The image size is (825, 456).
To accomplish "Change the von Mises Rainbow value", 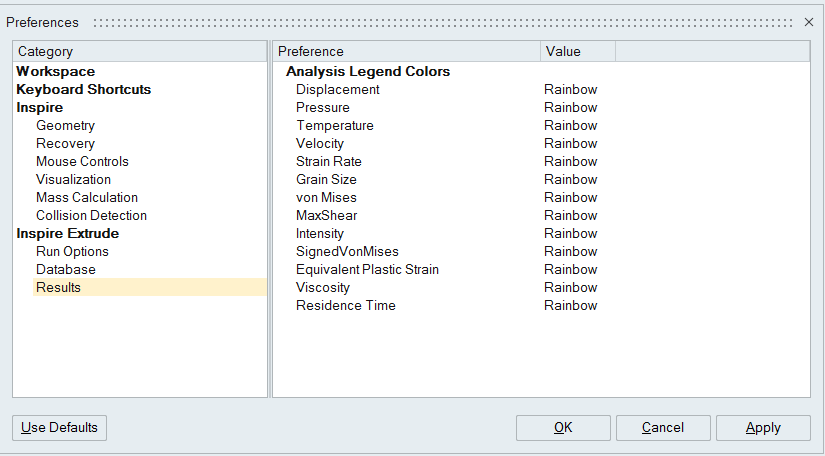I will pyautogui.click(x=570, y=198).
